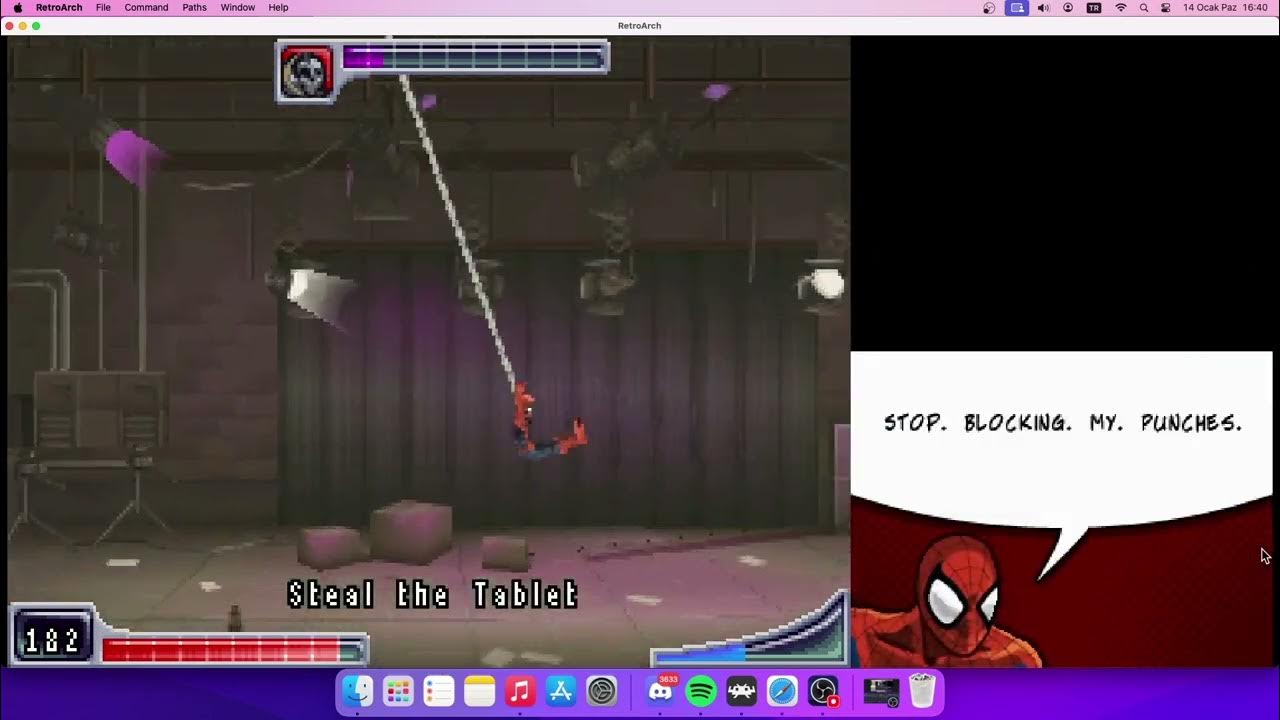
Task: Open Music app from the dock
Action: (520, 691)
